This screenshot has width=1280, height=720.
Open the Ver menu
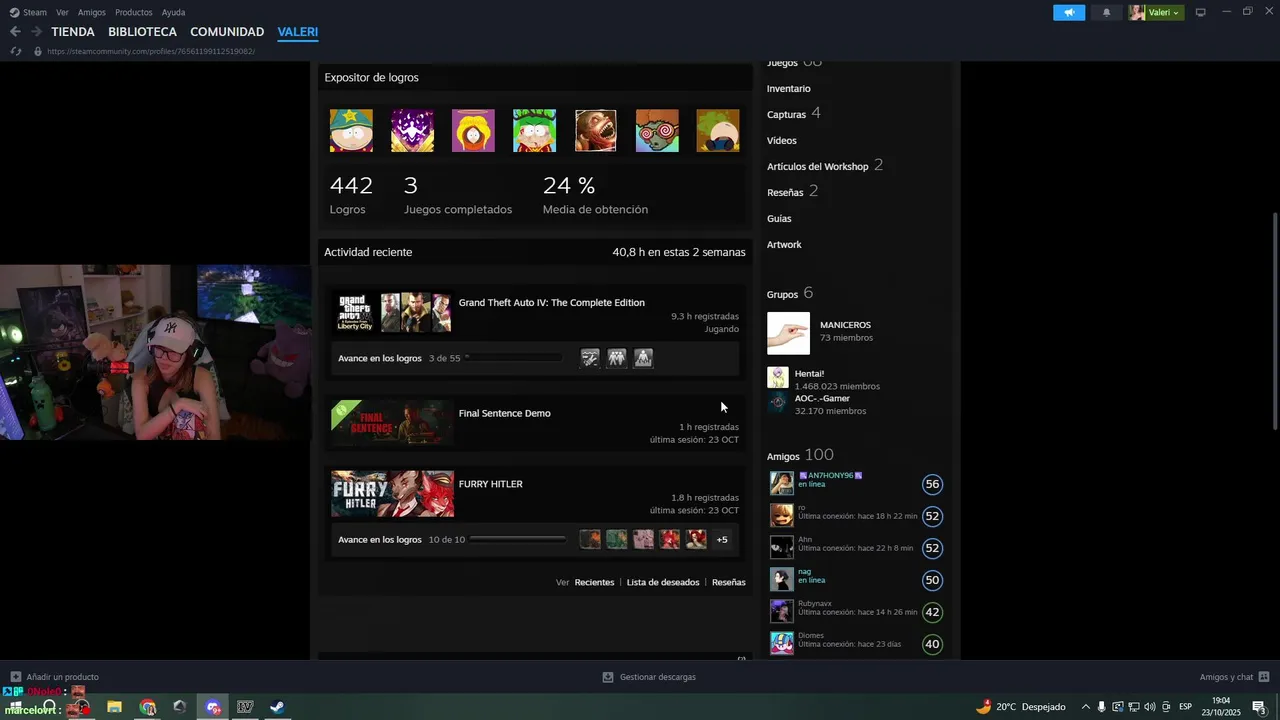[62, 12]
